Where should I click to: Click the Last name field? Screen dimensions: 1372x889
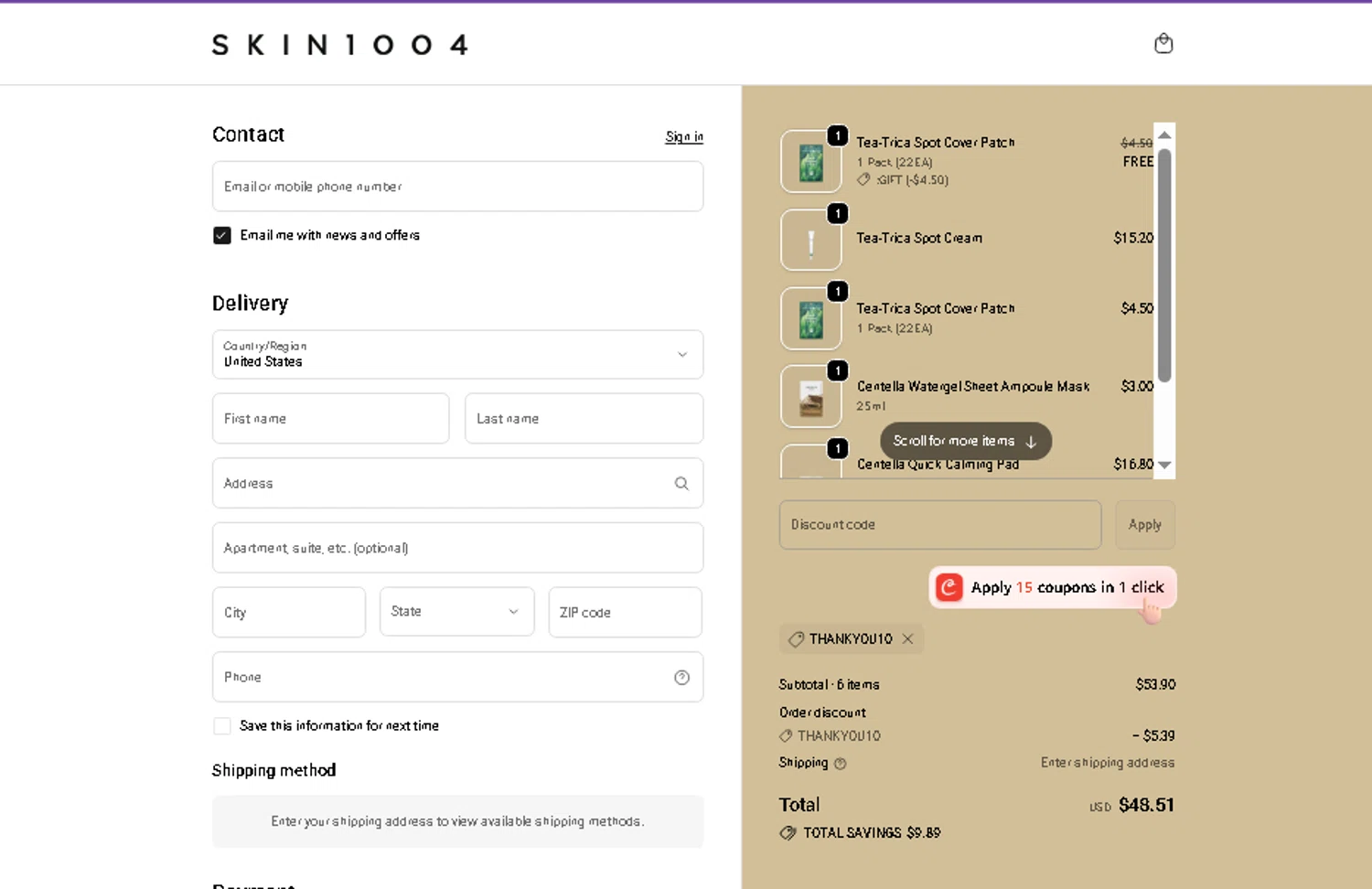(584, 419)
